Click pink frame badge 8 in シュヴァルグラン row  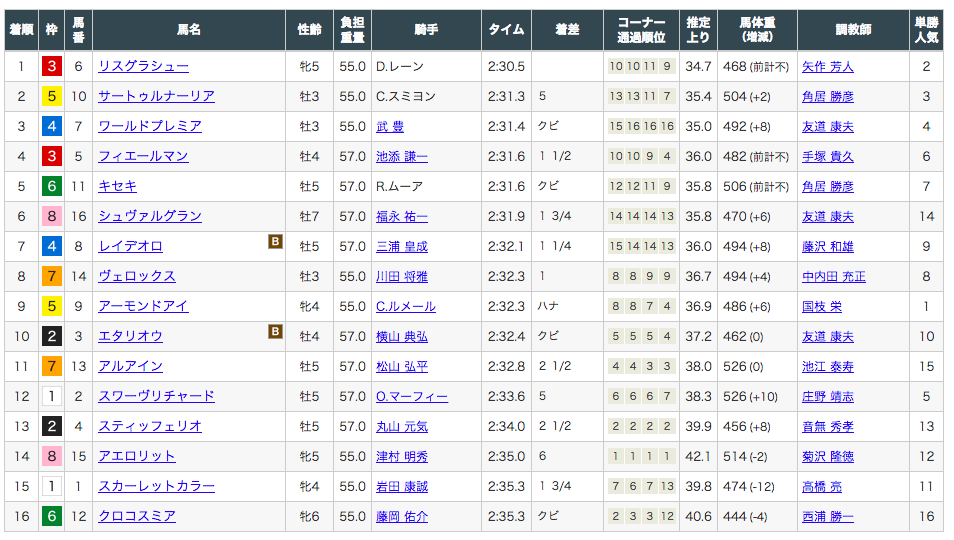pyautogui.click(x=52, y=216)
